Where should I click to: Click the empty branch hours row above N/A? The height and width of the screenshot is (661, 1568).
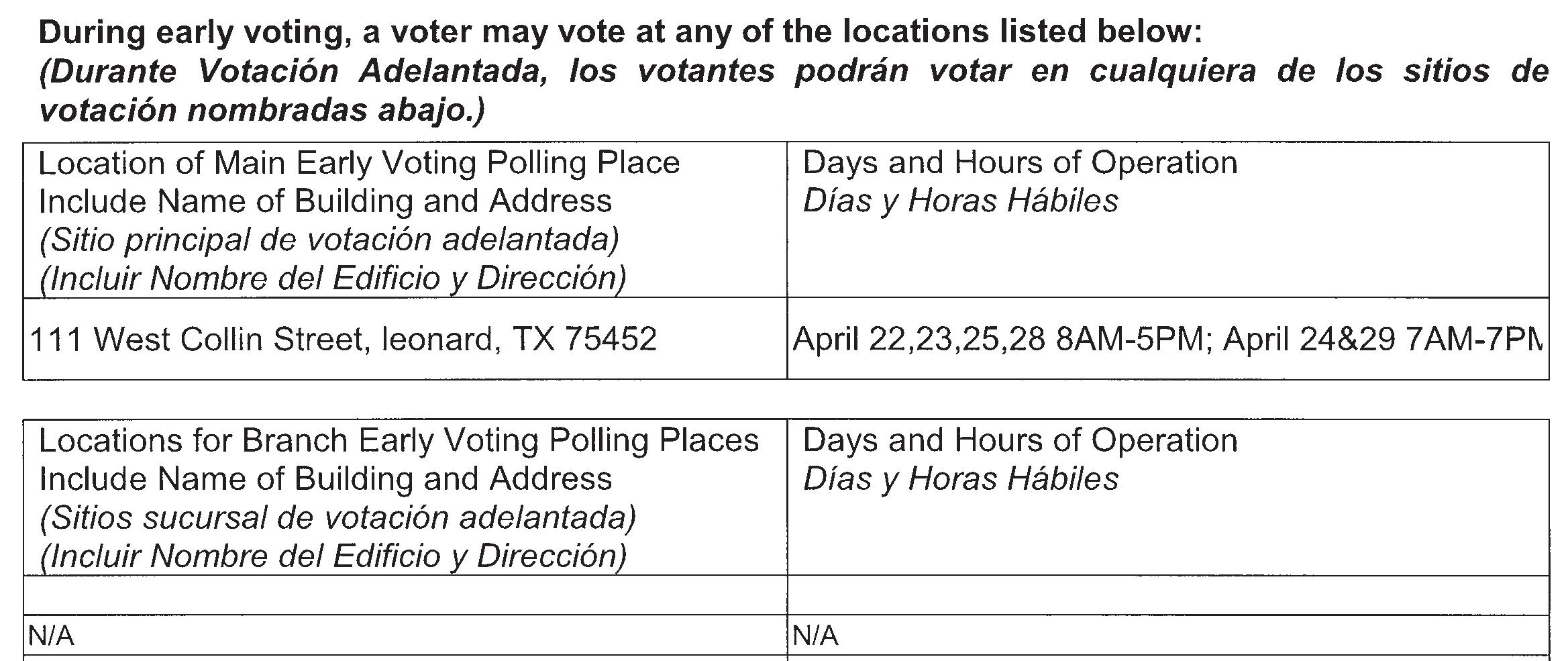[x=1167, y=595]
